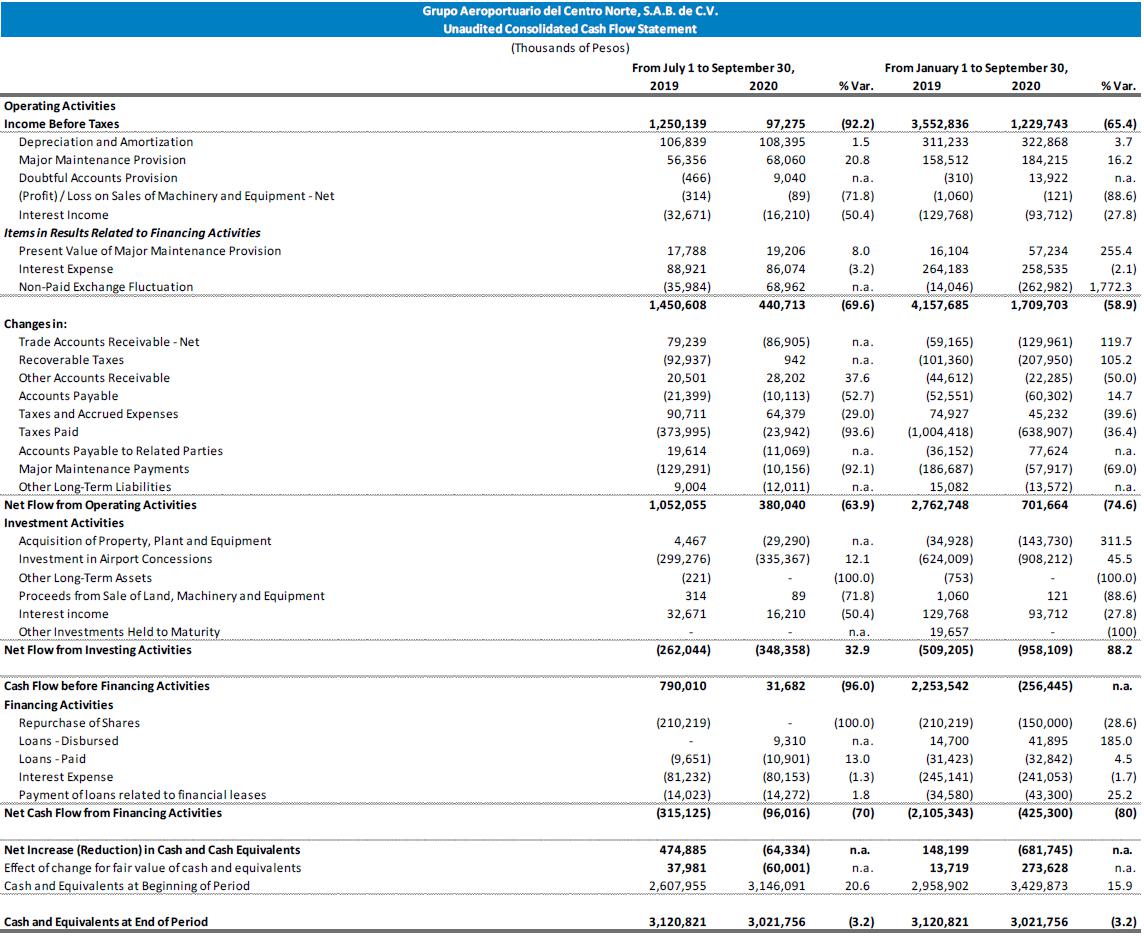
Task: Click the '(Thousands of Pesos)' subtitle
Action: pos(570,47)
